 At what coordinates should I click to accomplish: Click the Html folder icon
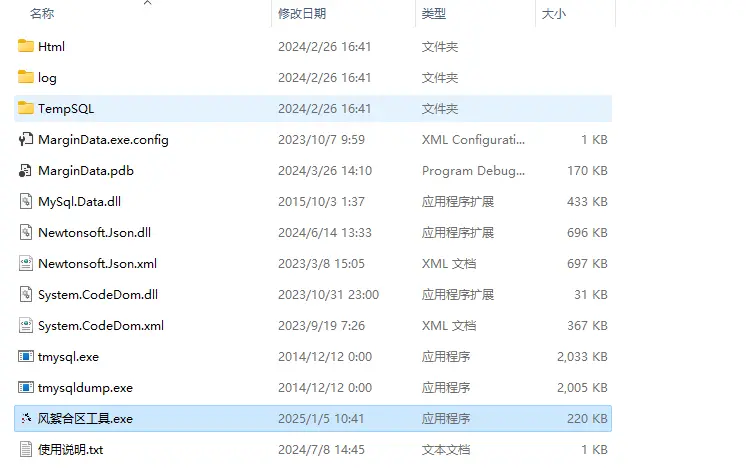(26, 46)
